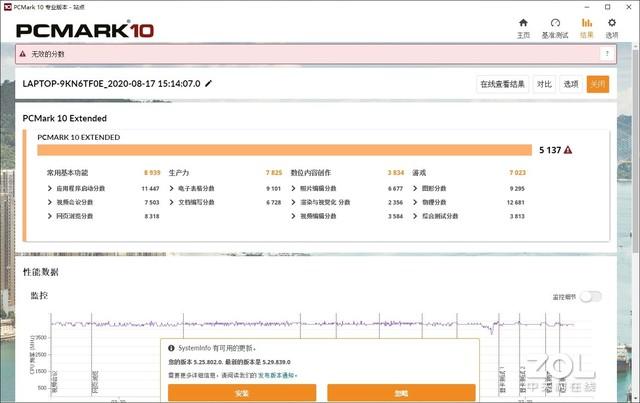Click the overall score 5 137

(550, 150)
